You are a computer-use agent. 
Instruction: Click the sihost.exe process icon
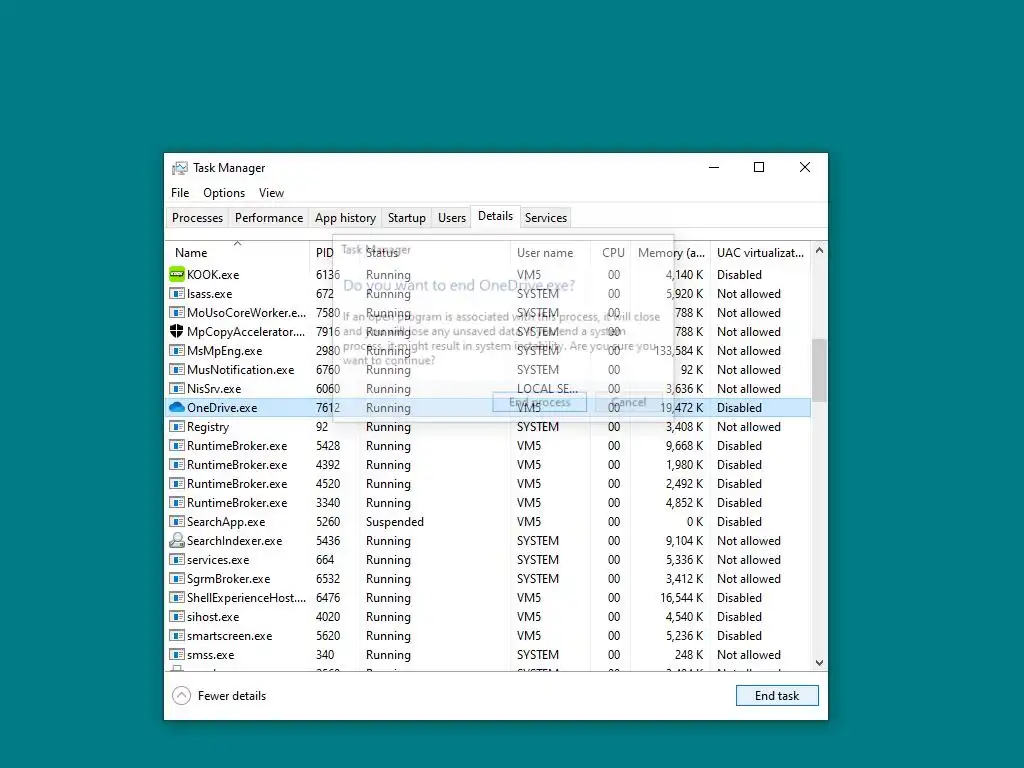[x=176, y=616]
